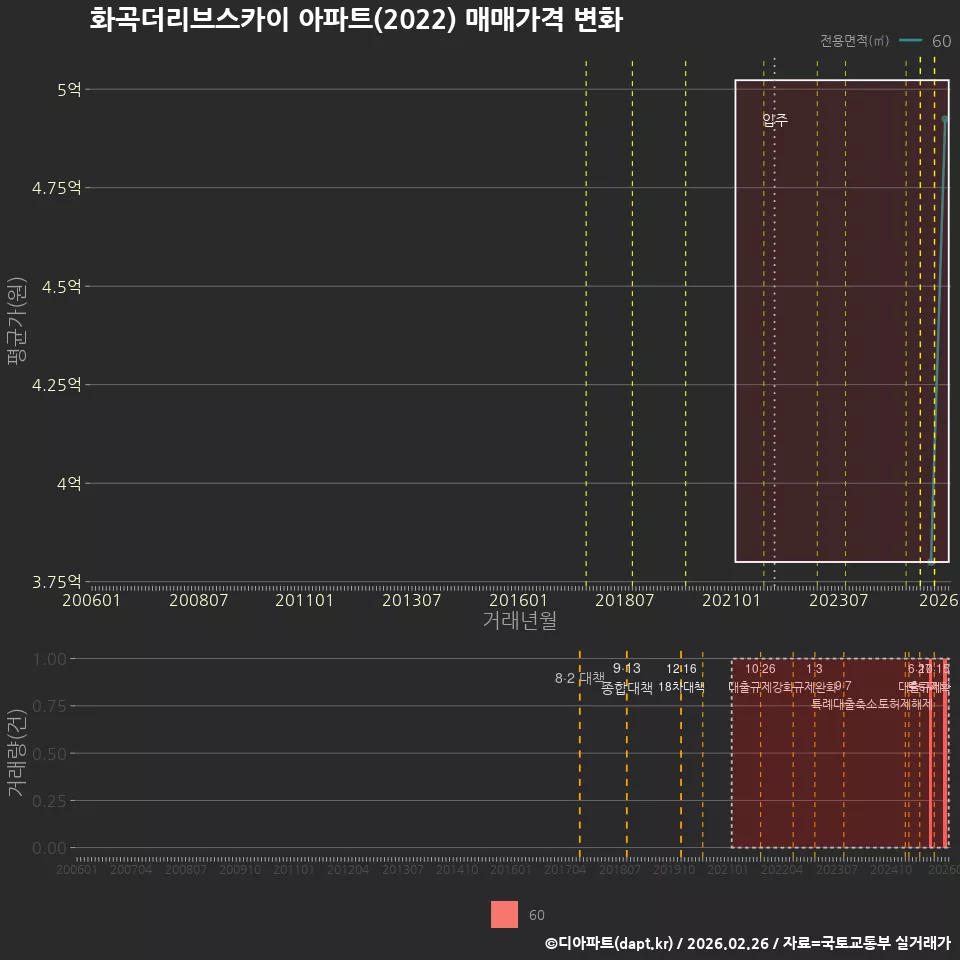Click the 1.00 volume axis label

pyautogui.click(x=50, y=659)
